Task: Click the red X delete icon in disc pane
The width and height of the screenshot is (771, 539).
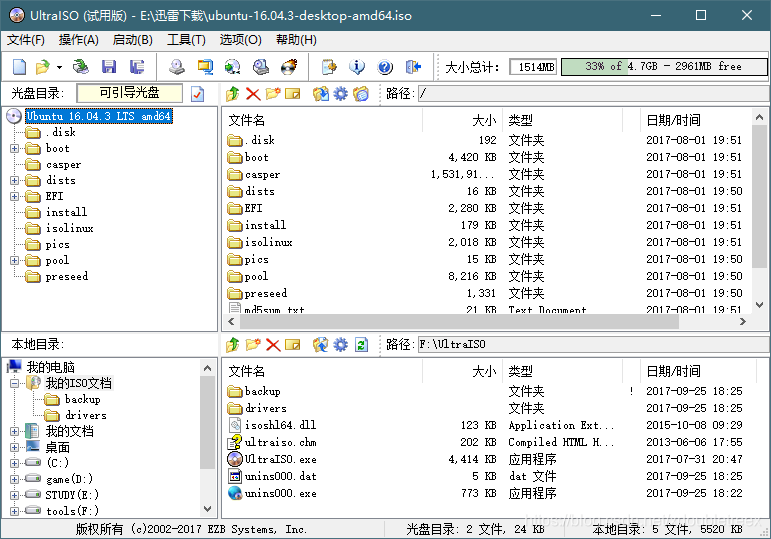Action: coord(253,93)
